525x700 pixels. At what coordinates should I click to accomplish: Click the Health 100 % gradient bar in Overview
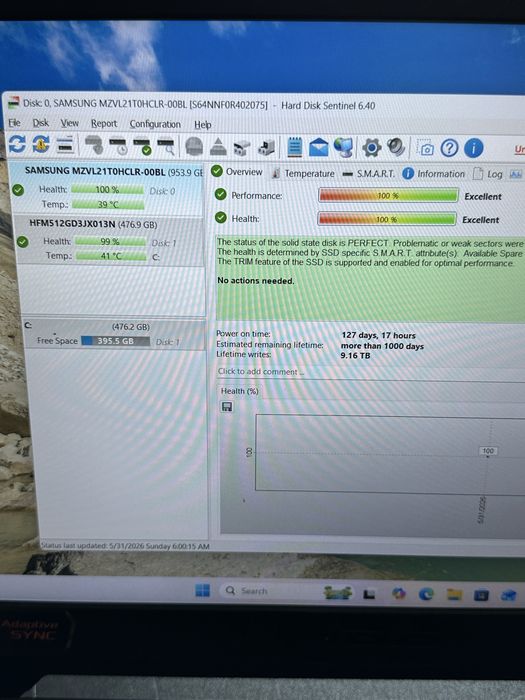[387, 219]
